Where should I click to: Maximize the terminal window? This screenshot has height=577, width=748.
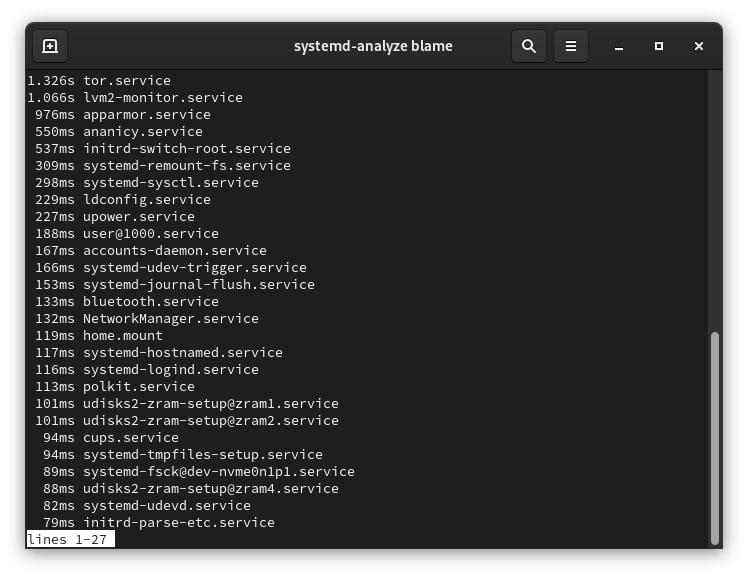pyautogui.click(x=659, y=46)
